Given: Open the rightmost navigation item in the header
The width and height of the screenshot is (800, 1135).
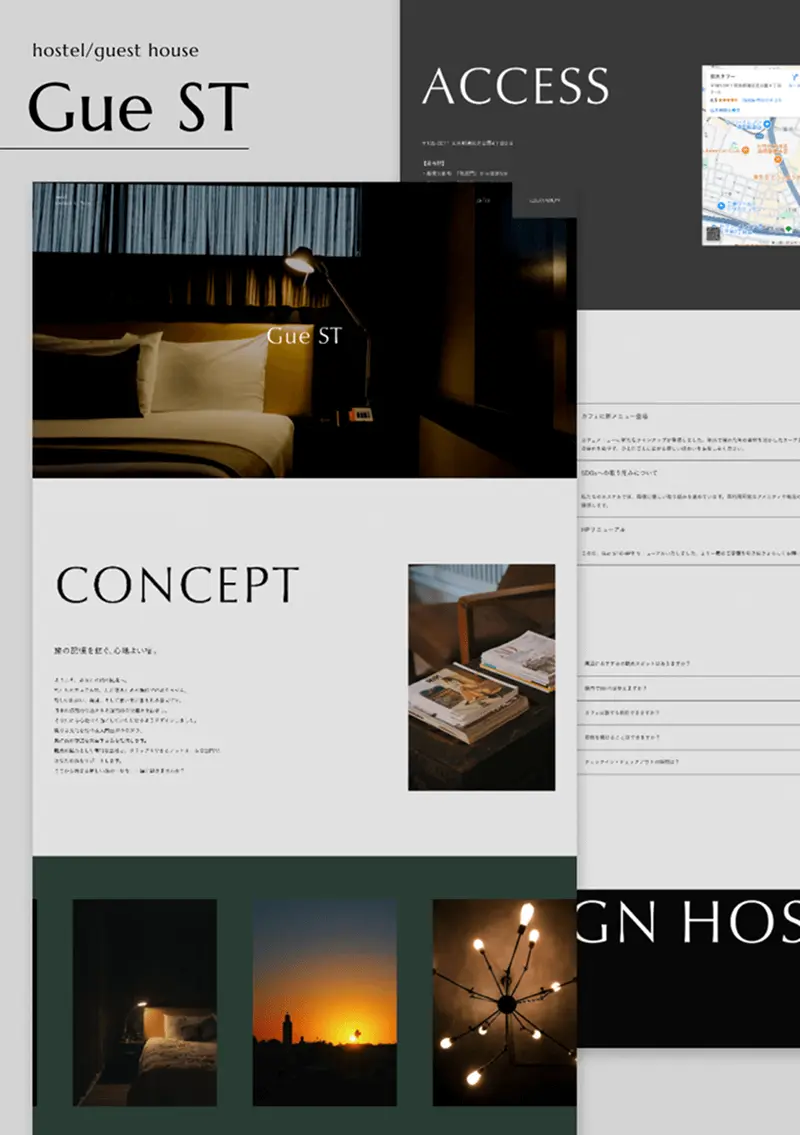Looking at the screenshot, I should coord(546,201).
